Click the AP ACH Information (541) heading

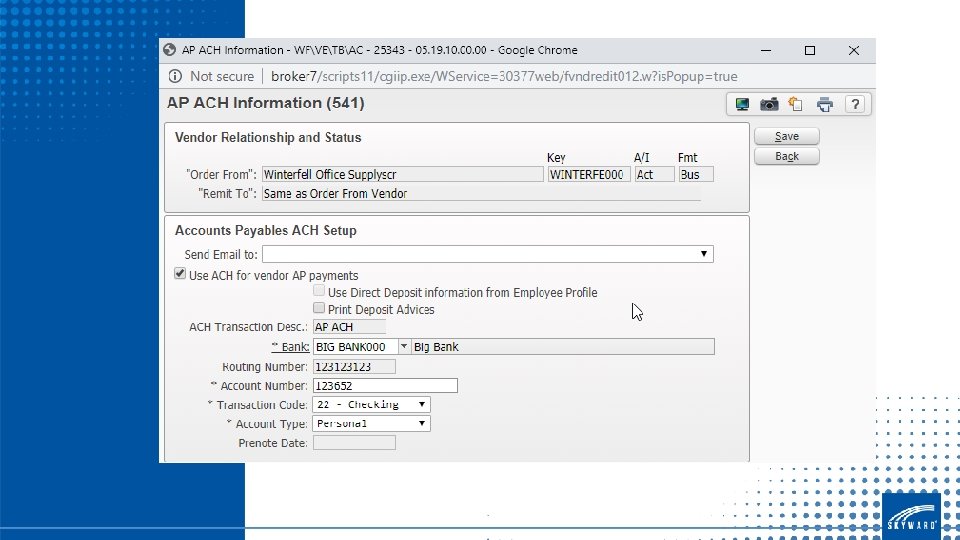point(266,103)
